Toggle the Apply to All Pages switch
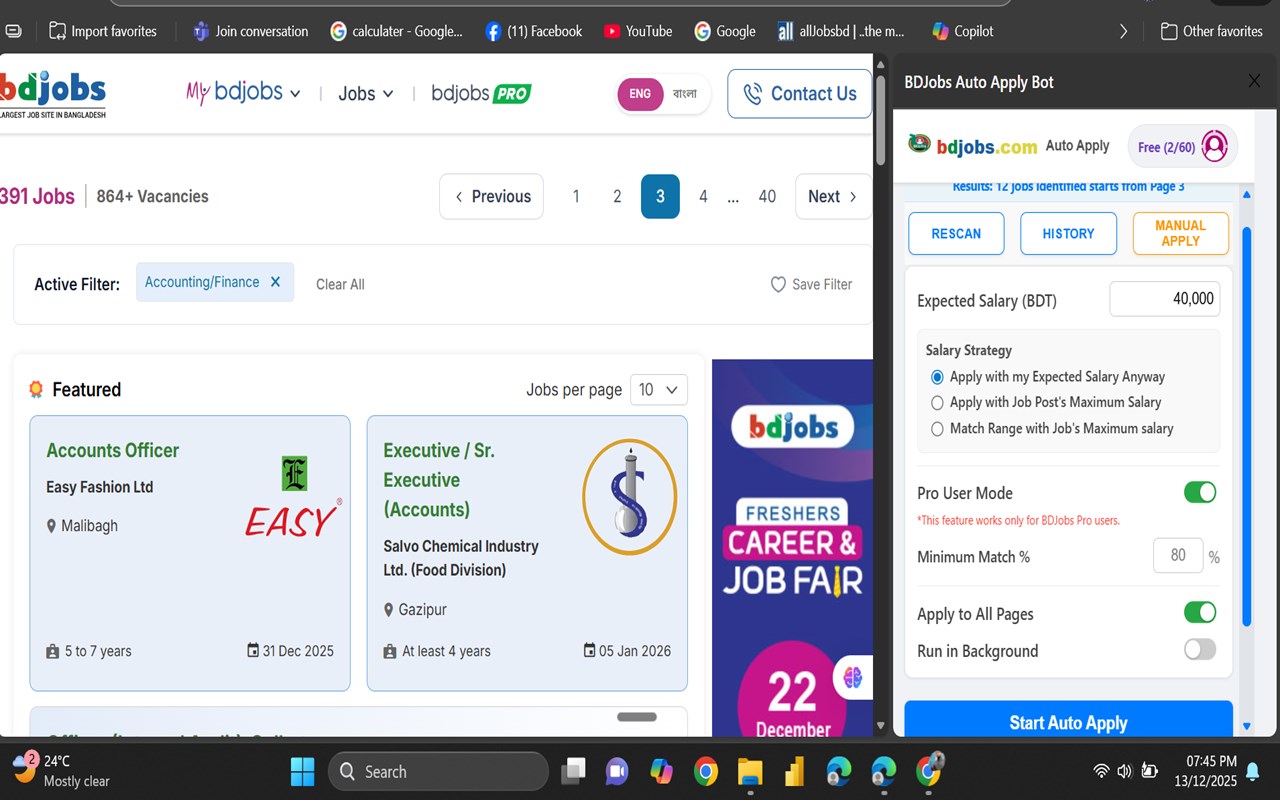The height and width of the screenshot is (800, 1280). pos(1200,612)
